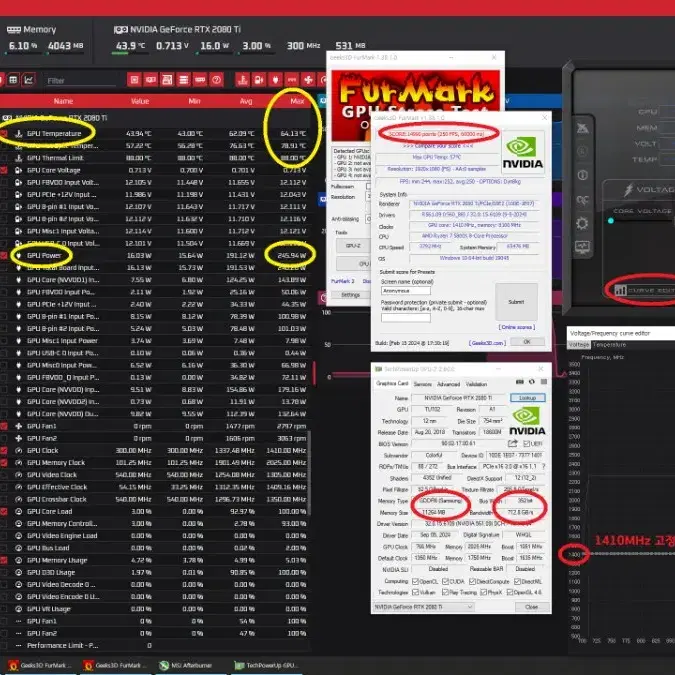Toggle the PhysX checkbox in GPU-Z
Screen dimensions: 675x675
pyautogui.click(x=483, y=592)
